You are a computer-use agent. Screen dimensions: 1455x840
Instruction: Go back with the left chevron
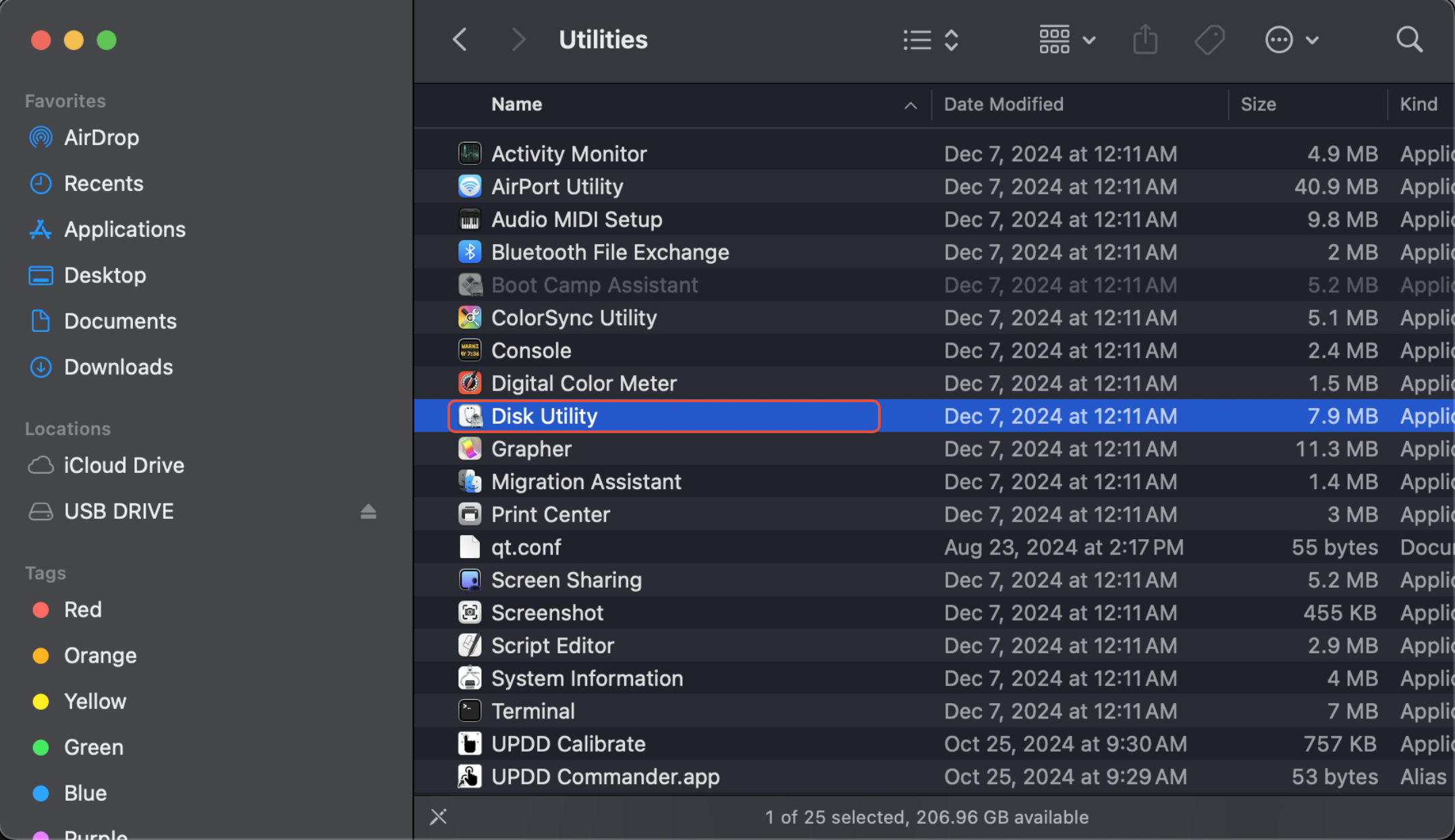point(460,40)
